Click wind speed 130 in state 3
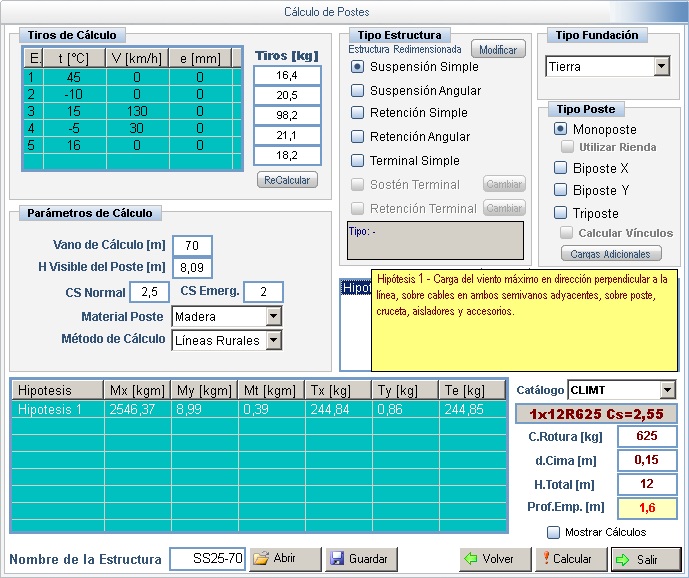 click(137, 111)
